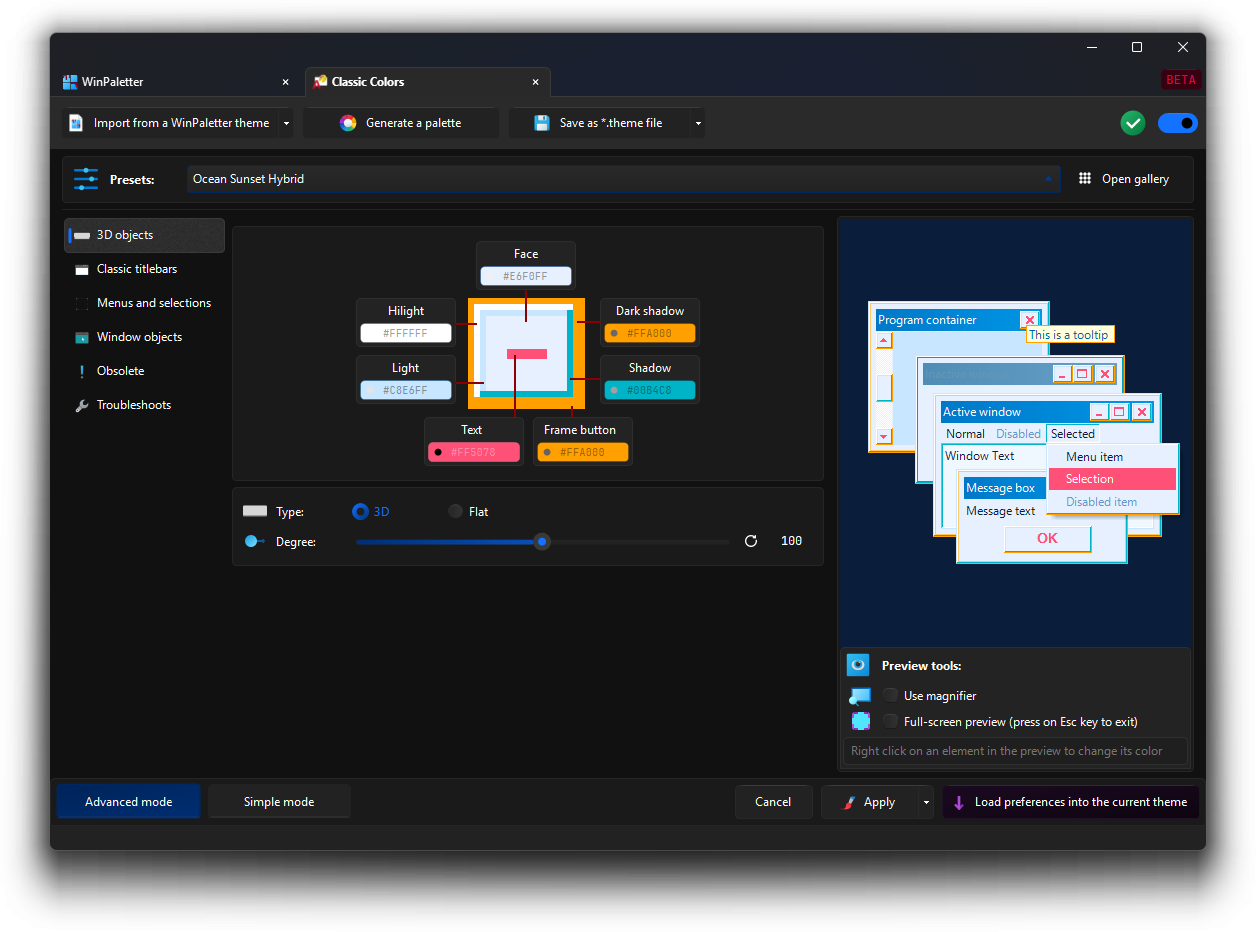Open the Classic titlebars section

[144, 269]
